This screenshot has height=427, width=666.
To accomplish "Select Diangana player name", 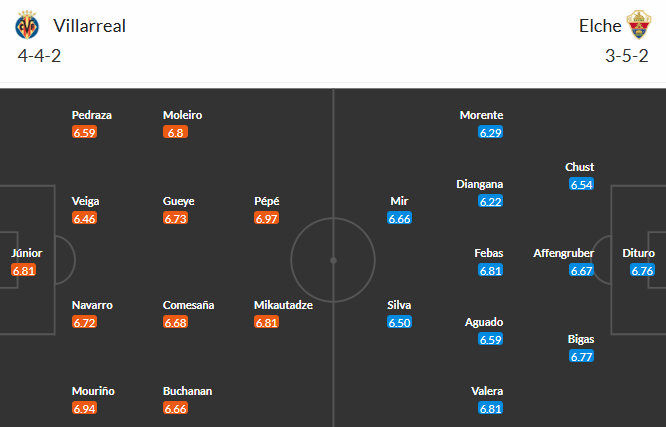I will (x=481, y=184).
